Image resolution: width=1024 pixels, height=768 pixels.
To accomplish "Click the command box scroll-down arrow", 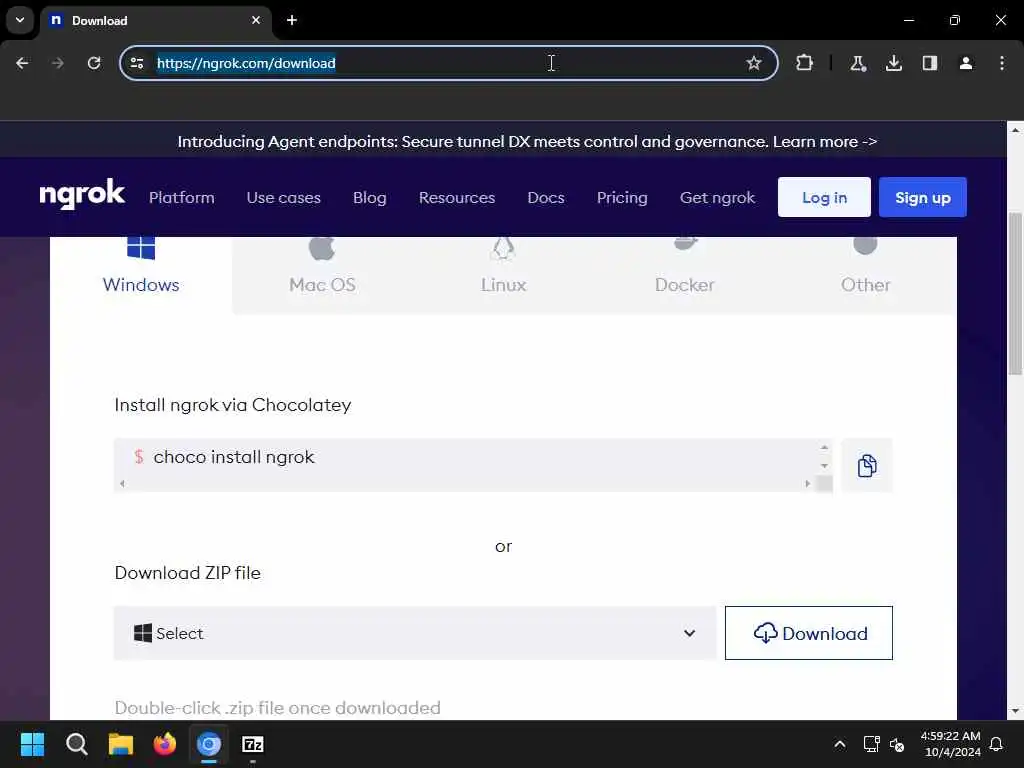I will coord(824,466).
